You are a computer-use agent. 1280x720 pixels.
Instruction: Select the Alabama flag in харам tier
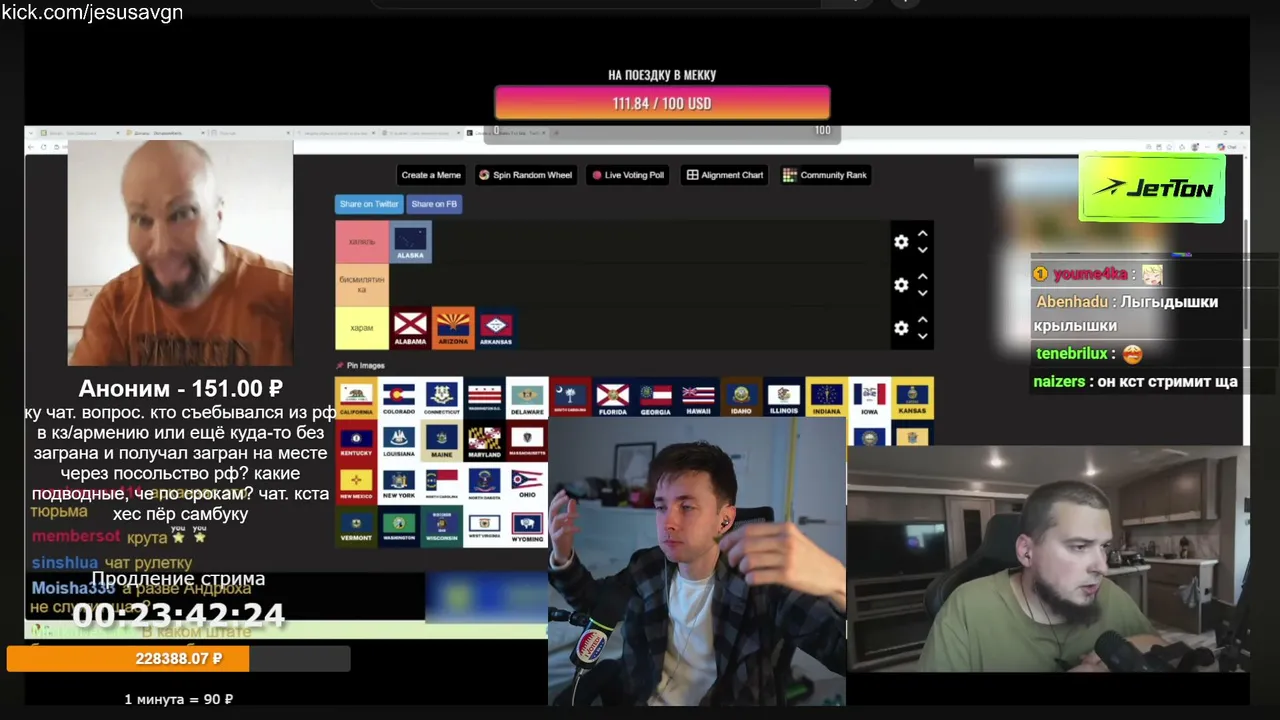[x=410, y=328]
